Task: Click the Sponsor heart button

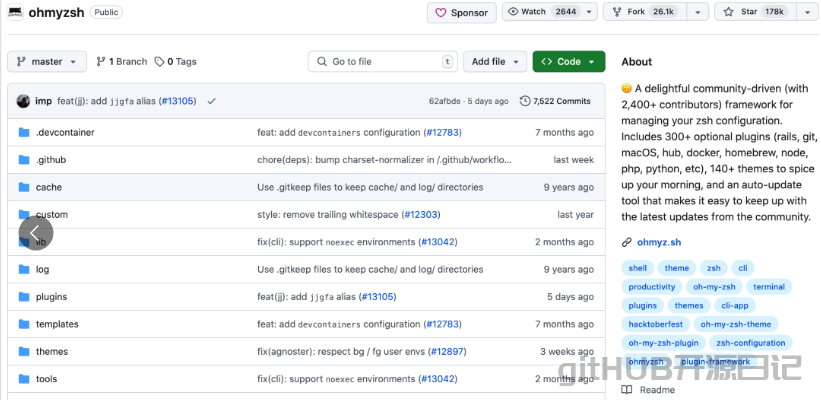Action: click(x=462, y=13)
